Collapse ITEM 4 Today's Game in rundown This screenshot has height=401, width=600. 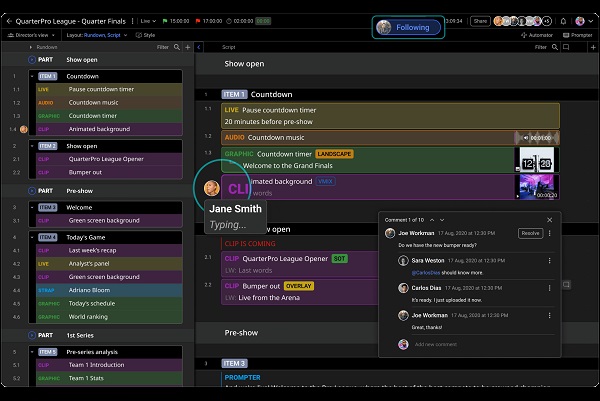point(32,237)
